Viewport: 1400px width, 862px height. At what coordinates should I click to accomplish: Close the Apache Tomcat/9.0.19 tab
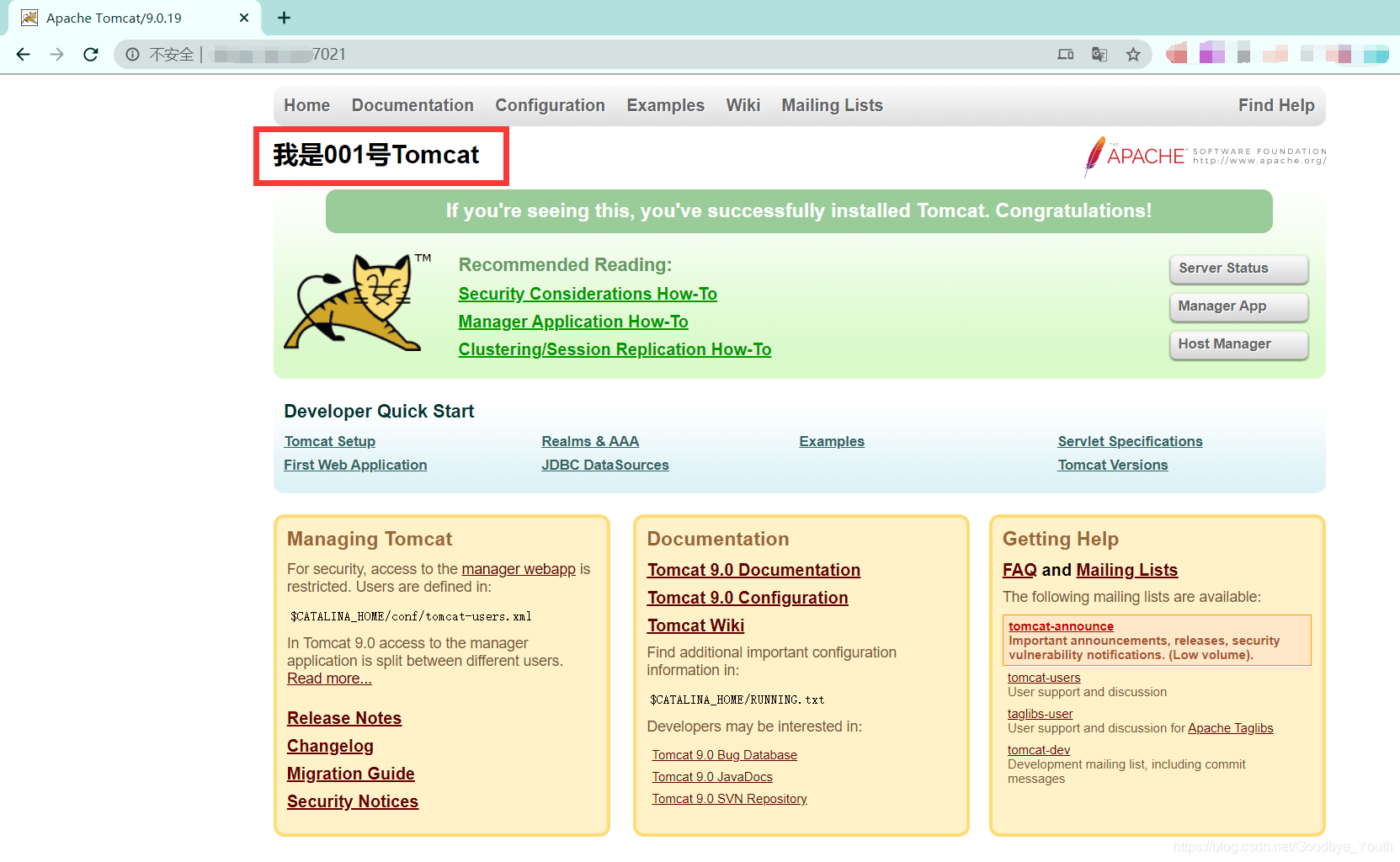click(x=244, y=18)
